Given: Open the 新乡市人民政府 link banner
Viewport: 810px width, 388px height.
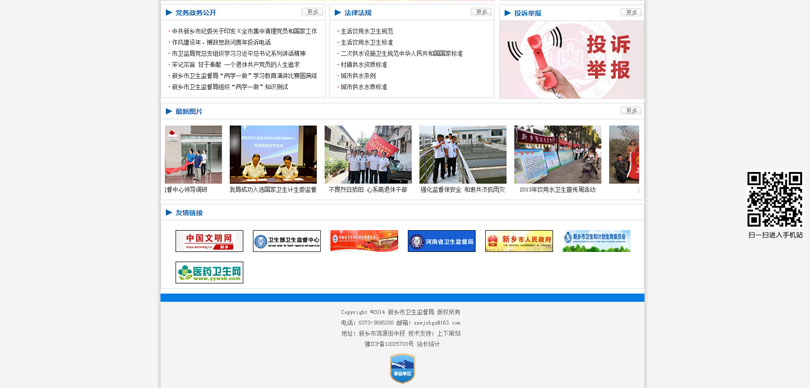Looking at the screenshot, I should pos(519,241).
